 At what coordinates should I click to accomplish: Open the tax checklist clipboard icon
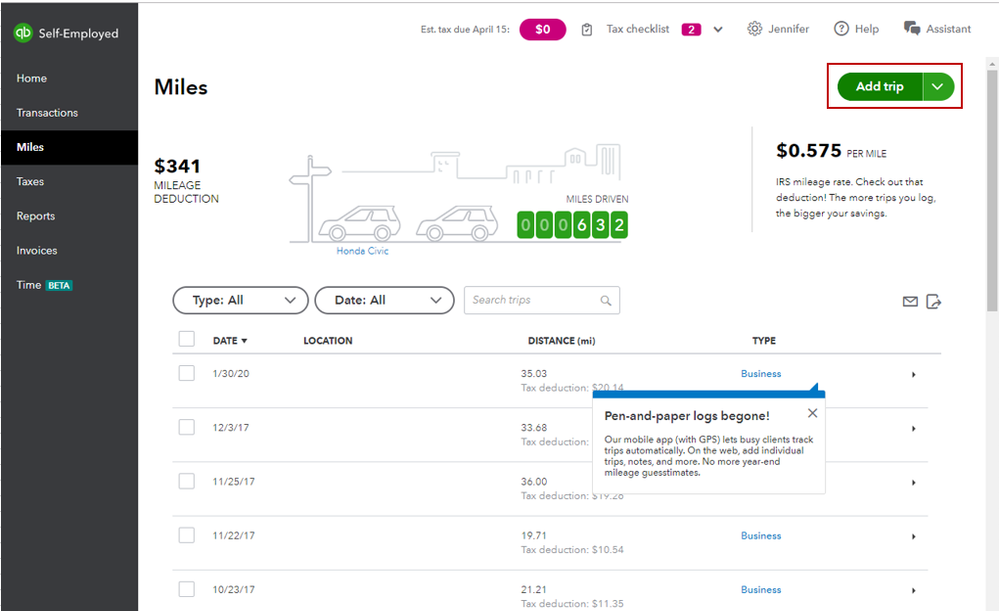coord(587,29)
